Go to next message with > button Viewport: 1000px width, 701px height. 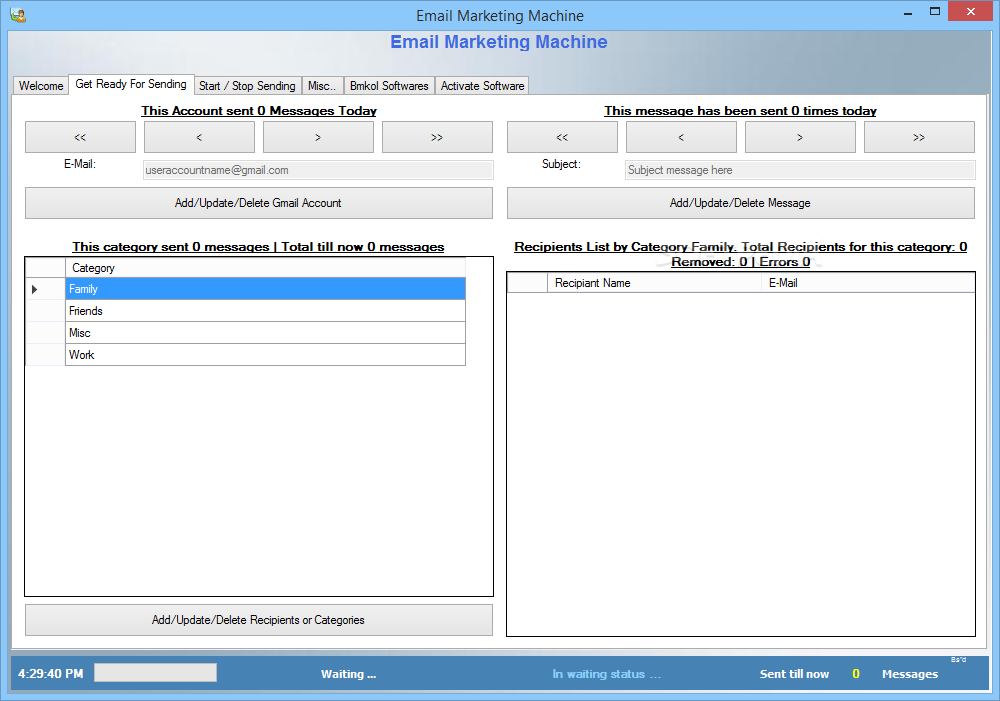click(800, 137)
